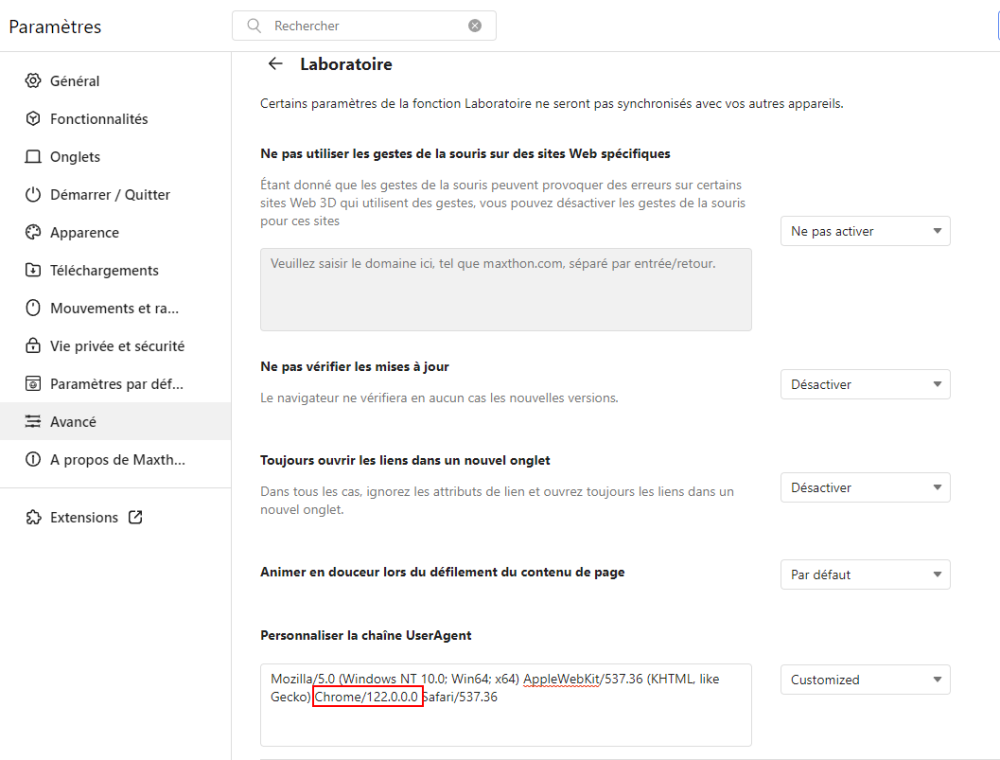Open the smooth scrolling 'Par défaut' dropdown
The height and width of the screenshot is (760, 1000).
865,575
